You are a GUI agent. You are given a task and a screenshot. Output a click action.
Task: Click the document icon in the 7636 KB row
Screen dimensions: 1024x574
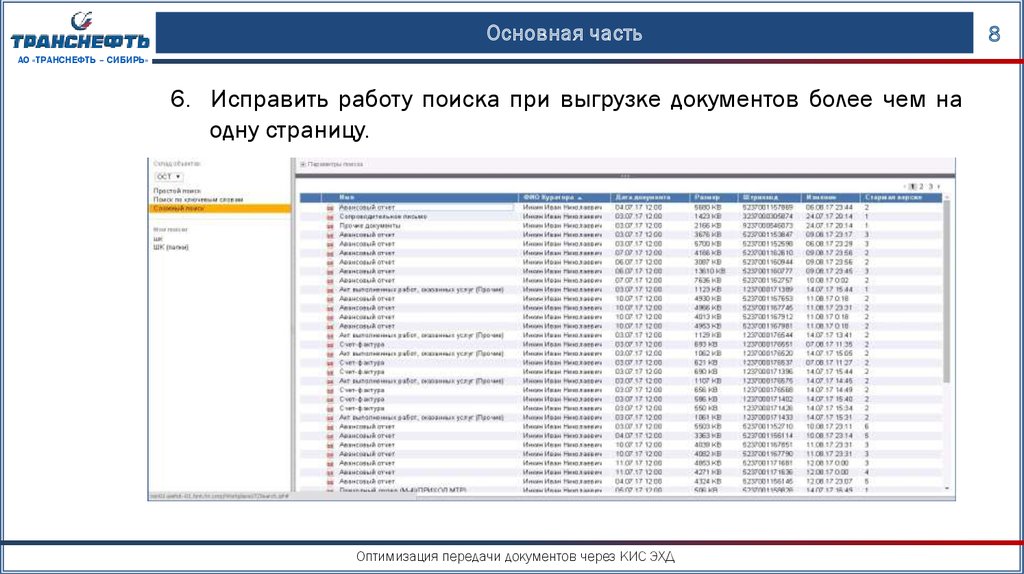tap(330, 281)
